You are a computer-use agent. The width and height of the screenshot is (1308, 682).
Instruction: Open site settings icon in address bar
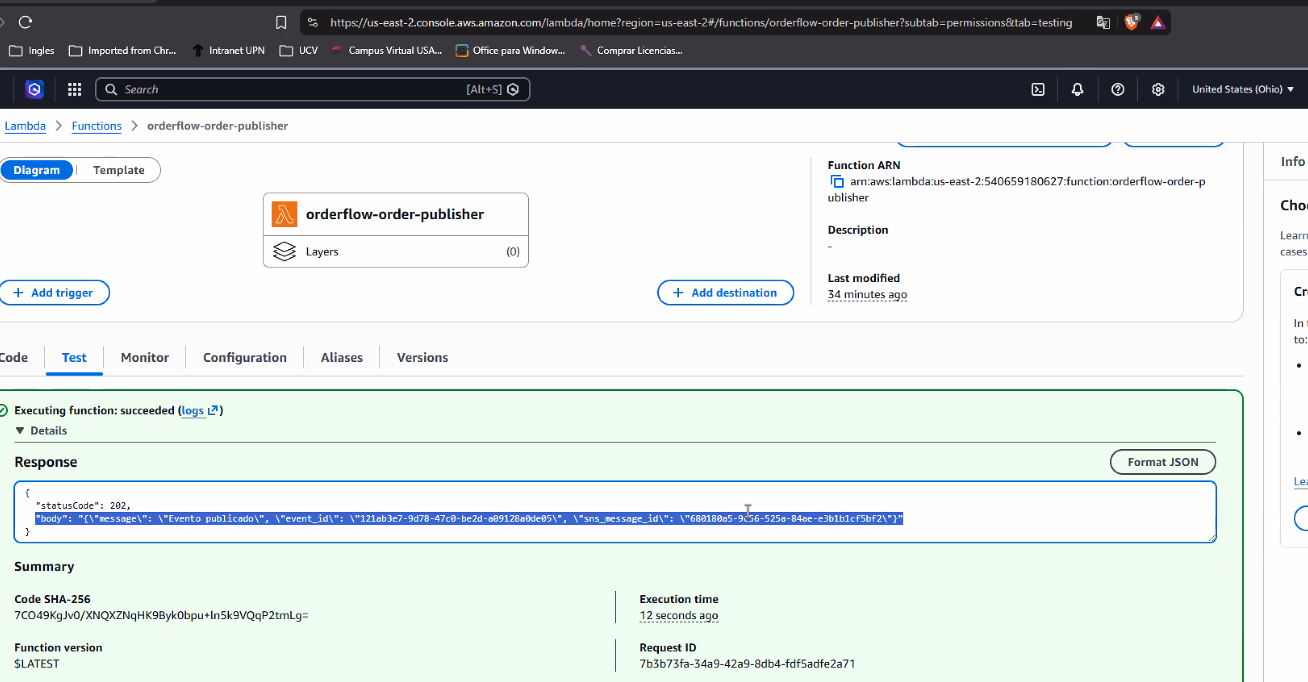coord(312,22)
